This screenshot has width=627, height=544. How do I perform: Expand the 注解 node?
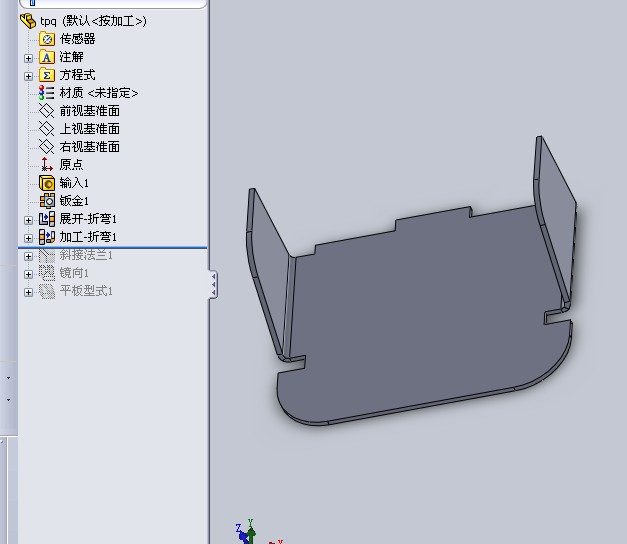pos(28,58)
